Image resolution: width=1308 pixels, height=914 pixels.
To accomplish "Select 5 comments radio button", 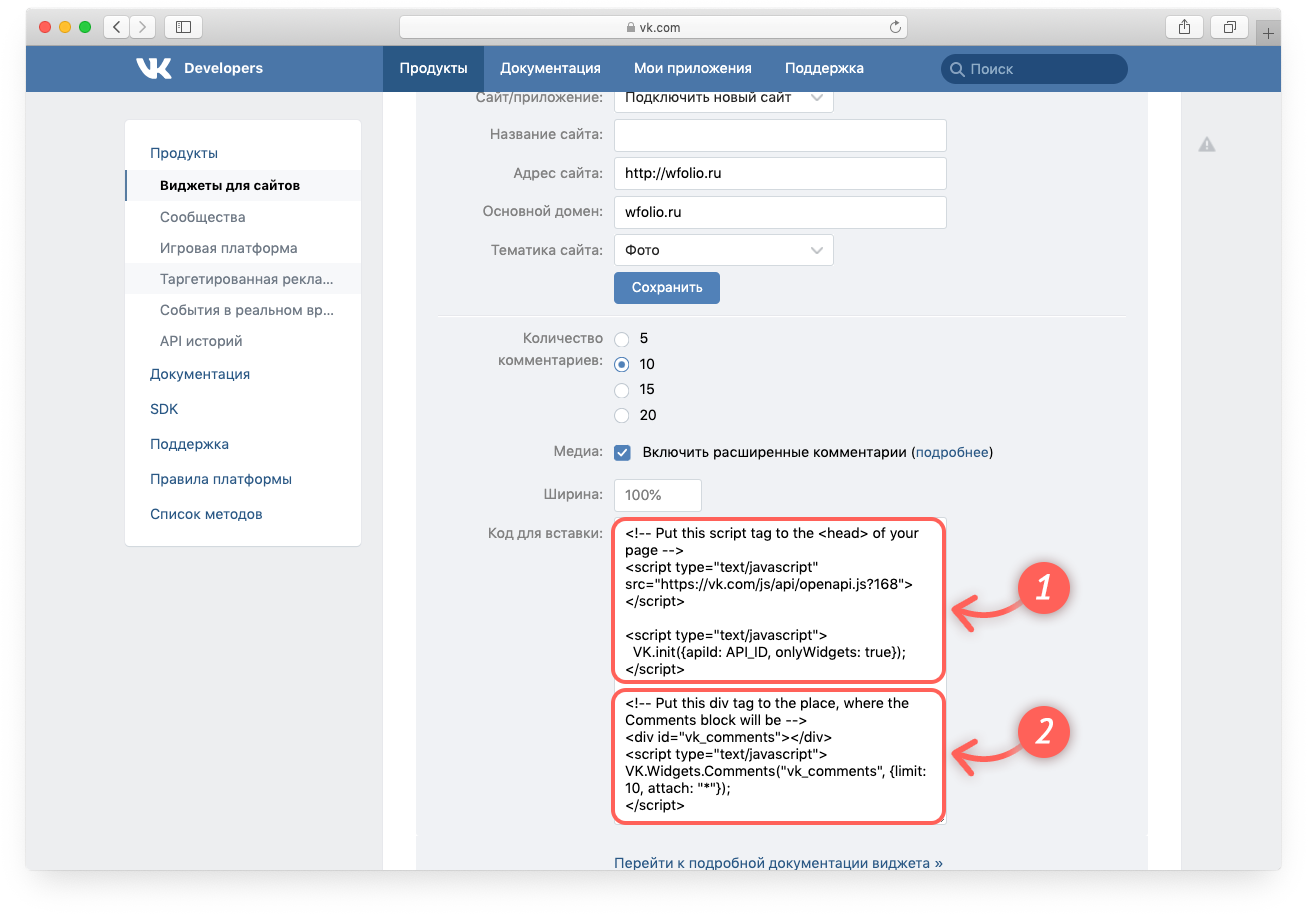I will 621,339.
